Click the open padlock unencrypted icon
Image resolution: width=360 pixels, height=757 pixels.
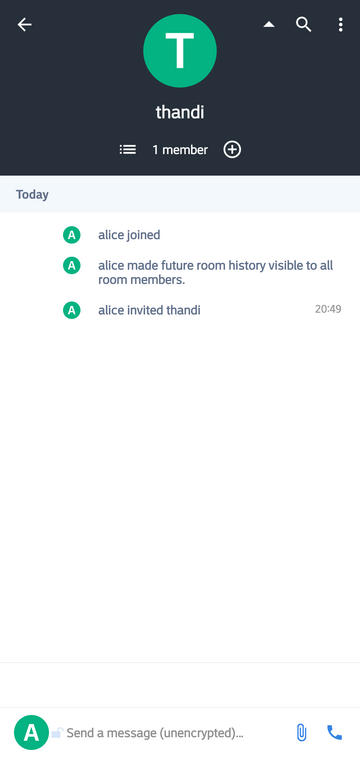pos(57,733)
